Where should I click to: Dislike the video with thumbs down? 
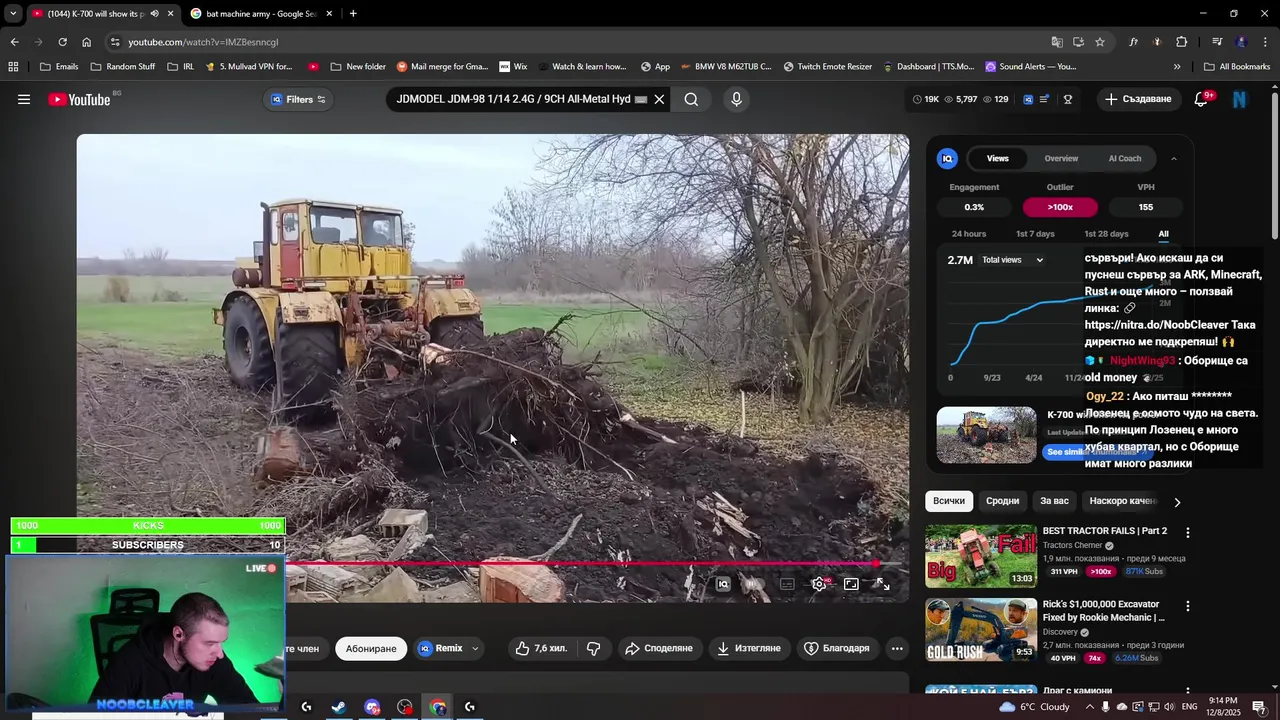click(593, 649)
